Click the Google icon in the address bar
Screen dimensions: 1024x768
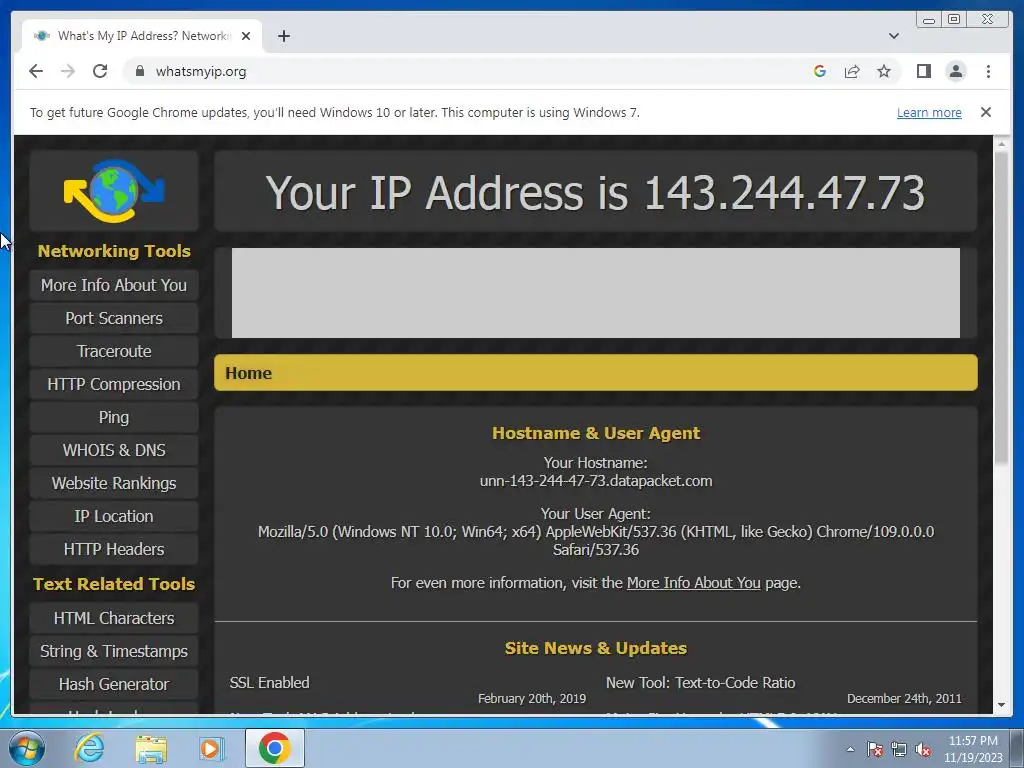[x=820, y=71]
